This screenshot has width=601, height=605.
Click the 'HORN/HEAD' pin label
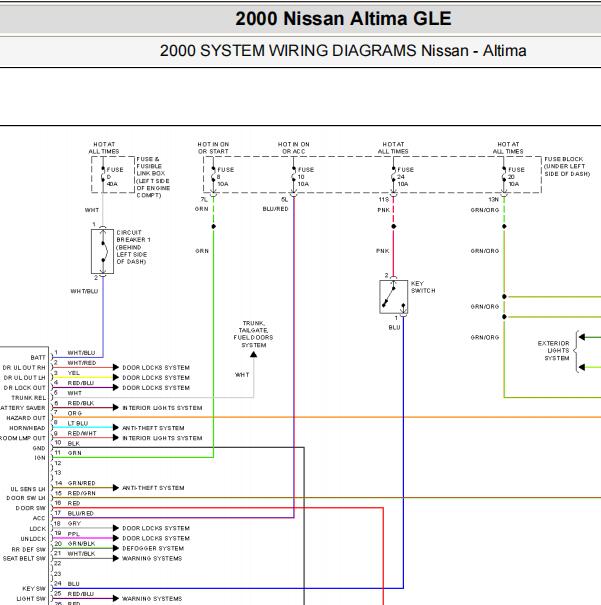coord(27,428)
